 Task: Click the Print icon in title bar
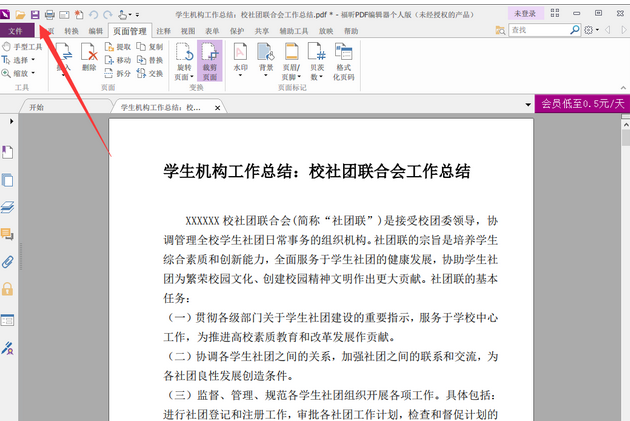coord(49,14)
